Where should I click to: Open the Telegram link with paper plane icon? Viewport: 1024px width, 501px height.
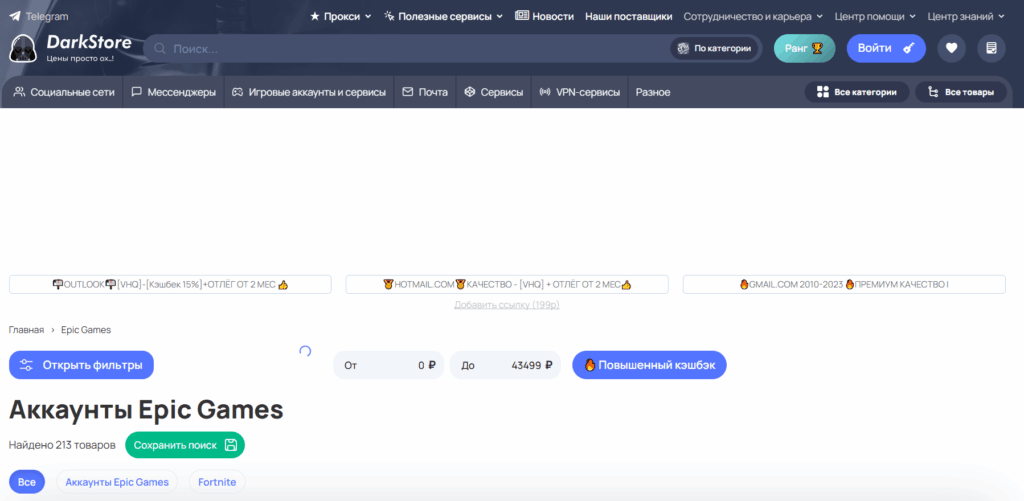[x=39, y=16]
